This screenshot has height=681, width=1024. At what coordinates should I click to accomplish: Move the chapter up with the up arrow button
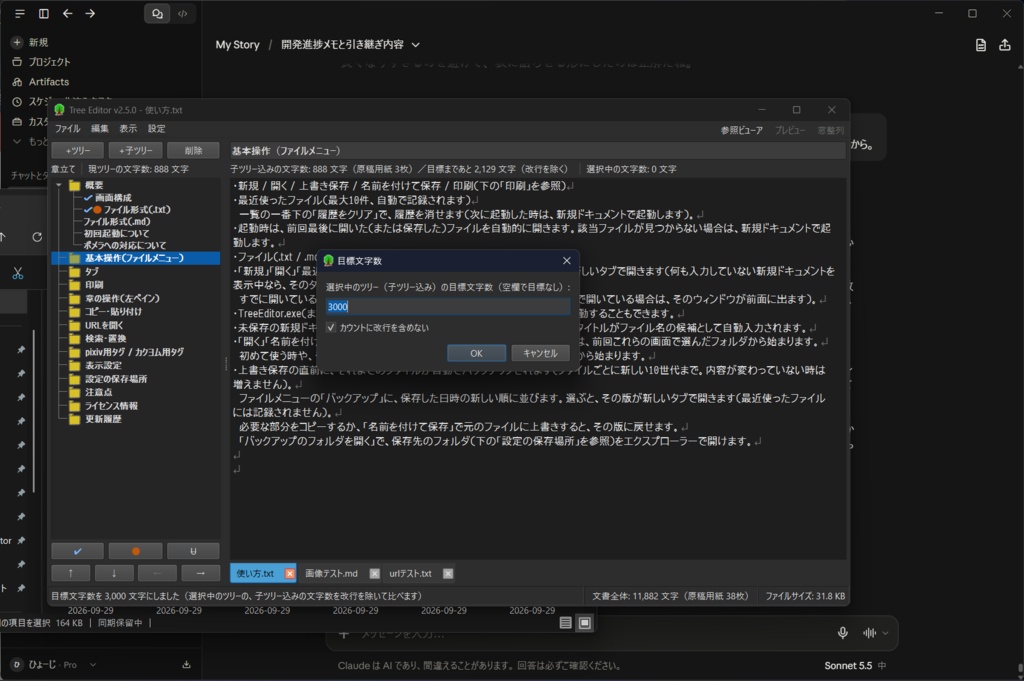point(71,573)
